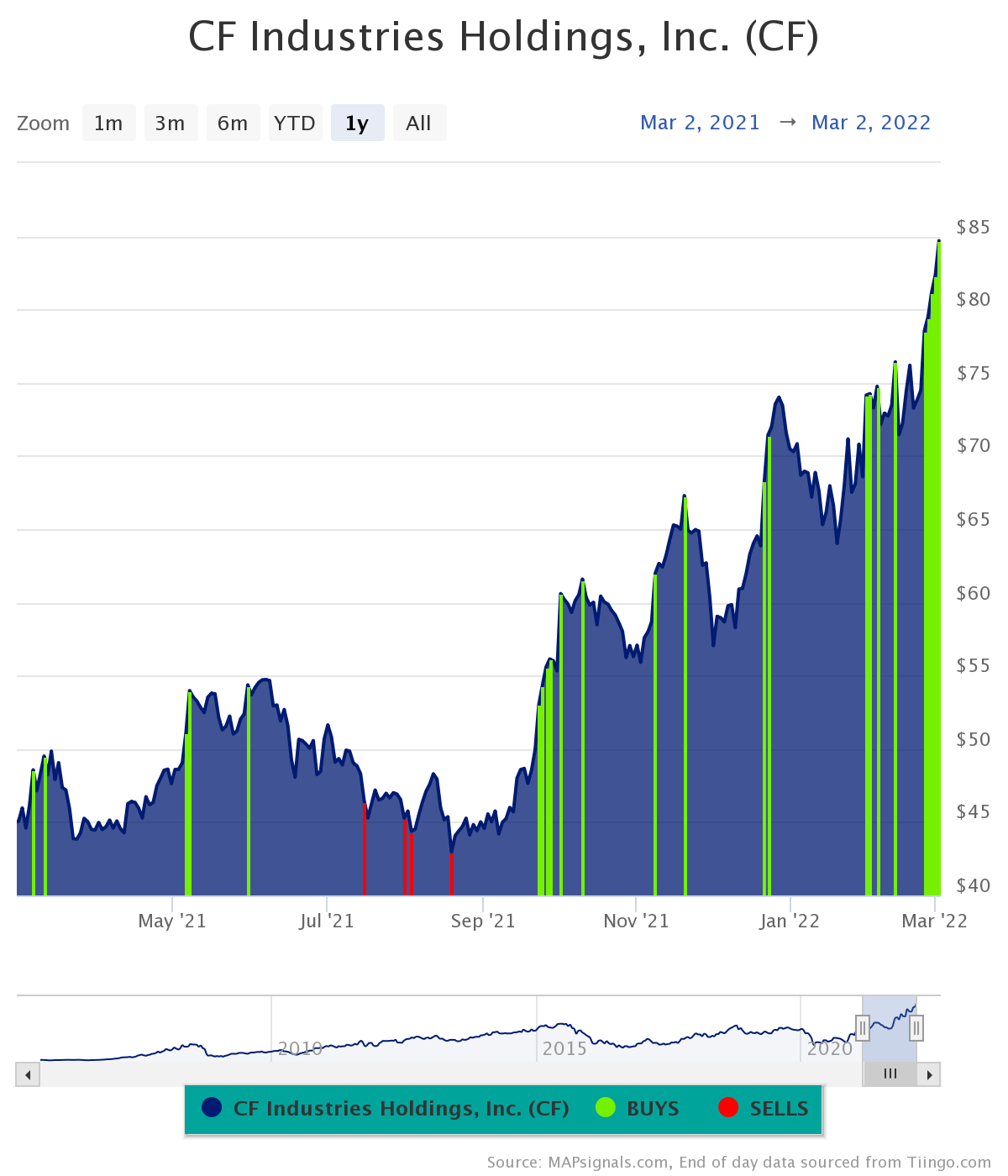Click the 2010 label in navigator

300,1048
